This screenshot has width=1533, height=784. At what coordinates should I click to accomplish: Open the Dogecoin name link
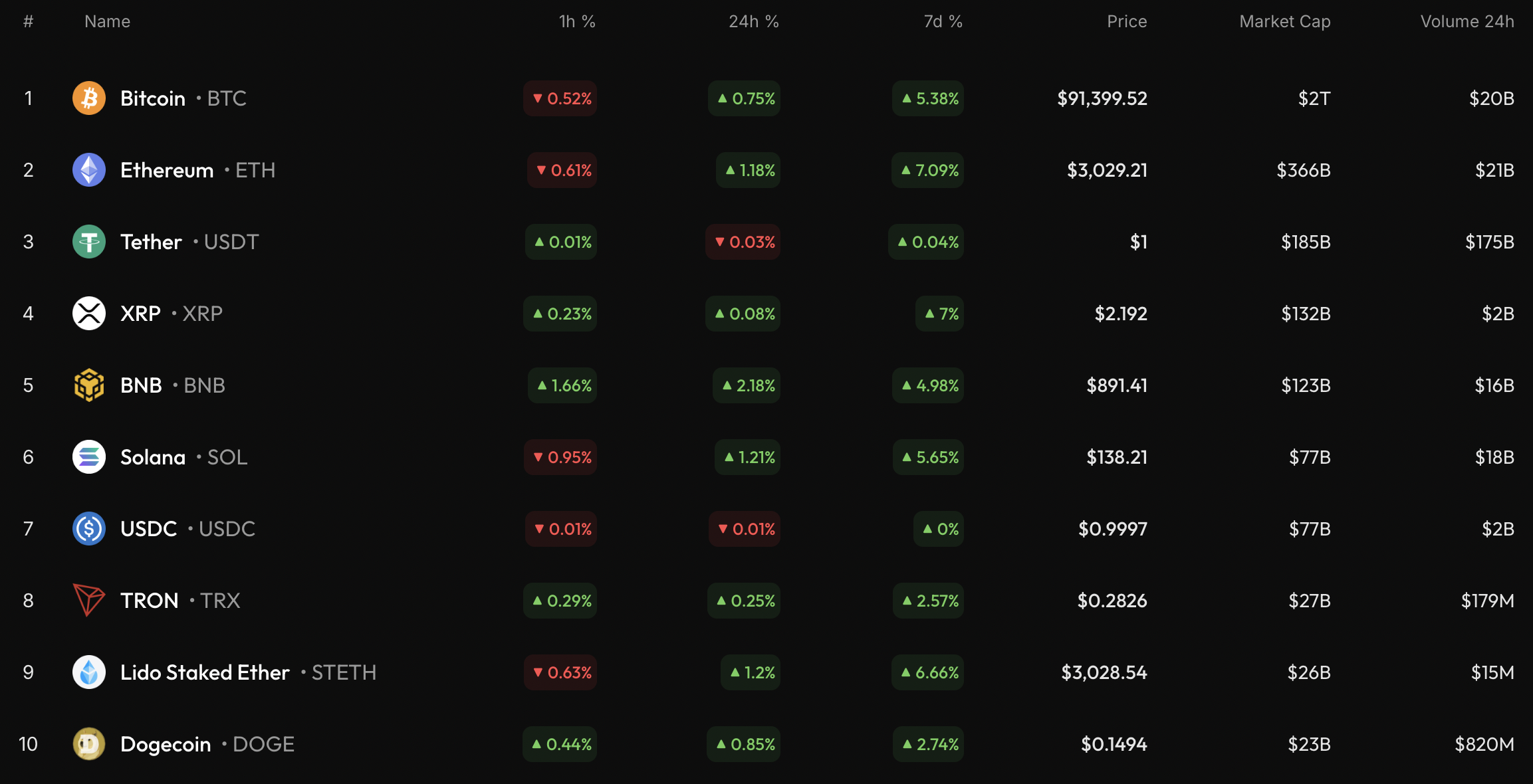pyautogui.click(x=166, y=744)
